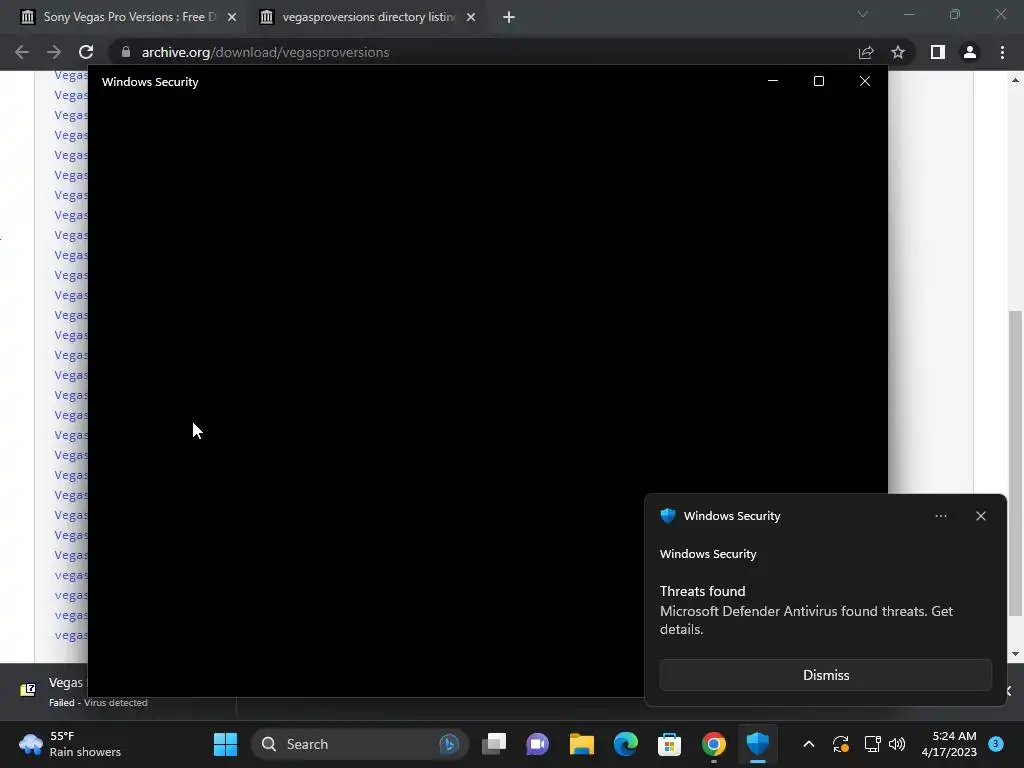This screenshot has height=768, width=1024.
Task: Open tab search dropdown chevron
Action: 863,14
